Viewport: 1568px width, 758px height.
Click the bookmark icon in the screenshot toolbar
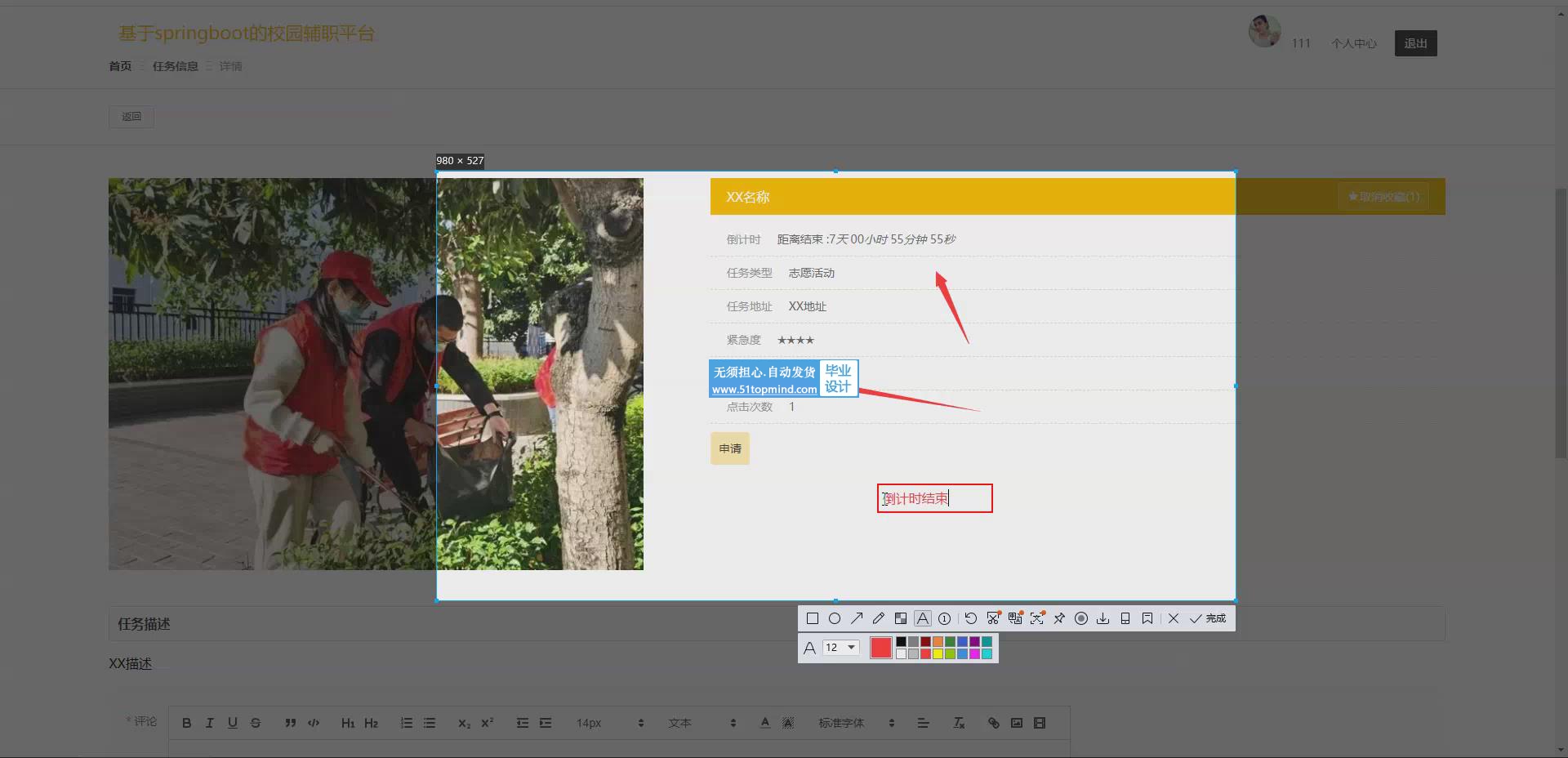[1147, 618]
